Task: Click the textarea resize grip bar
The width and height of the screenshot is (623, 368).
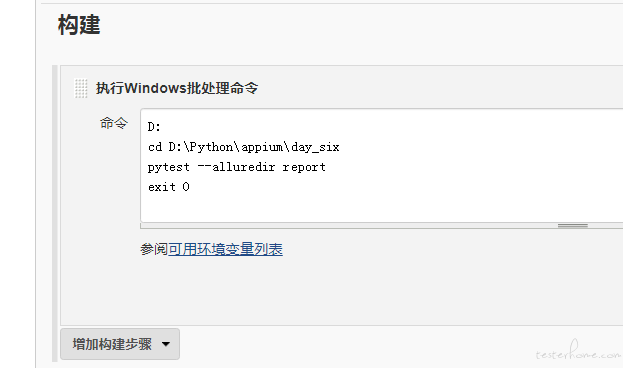Action: [573, 225]
